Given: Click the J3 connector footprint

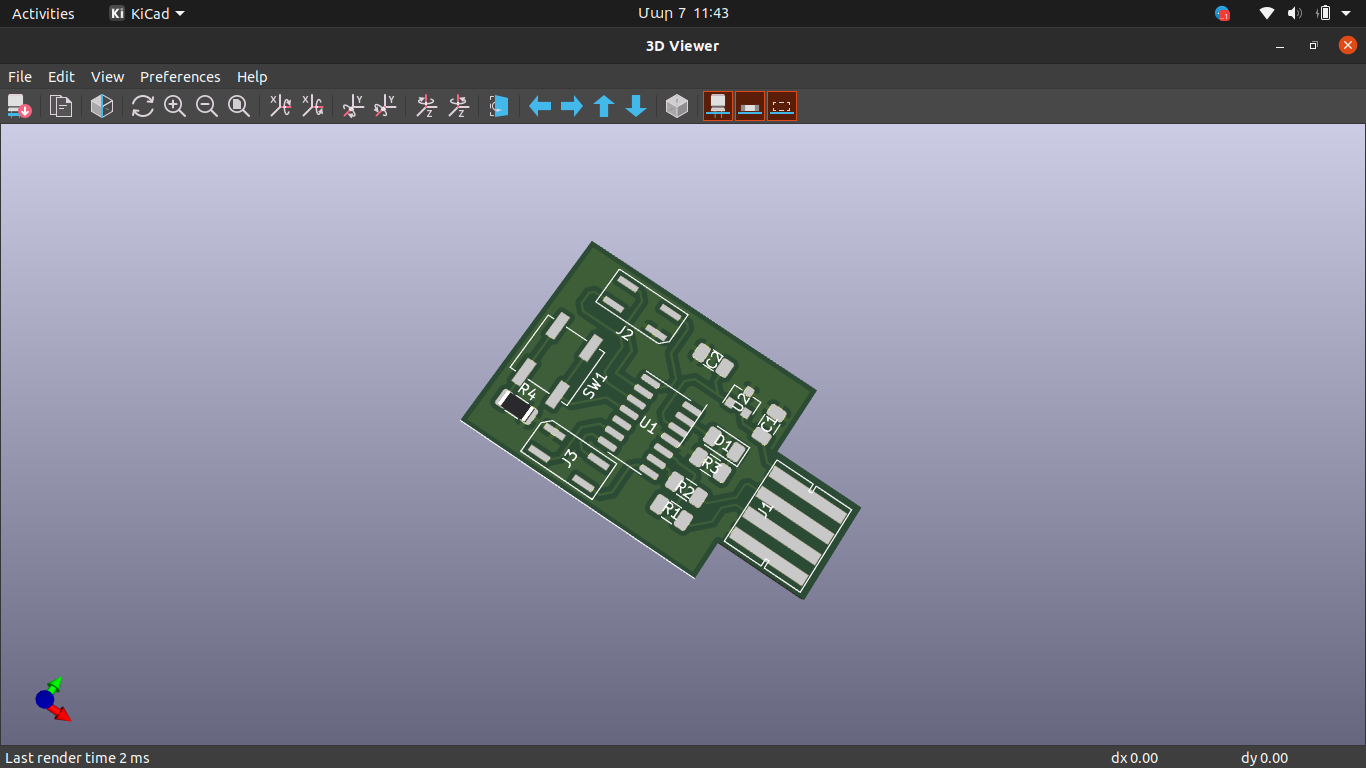Looking at the screenshot, I should coord(569,460).
